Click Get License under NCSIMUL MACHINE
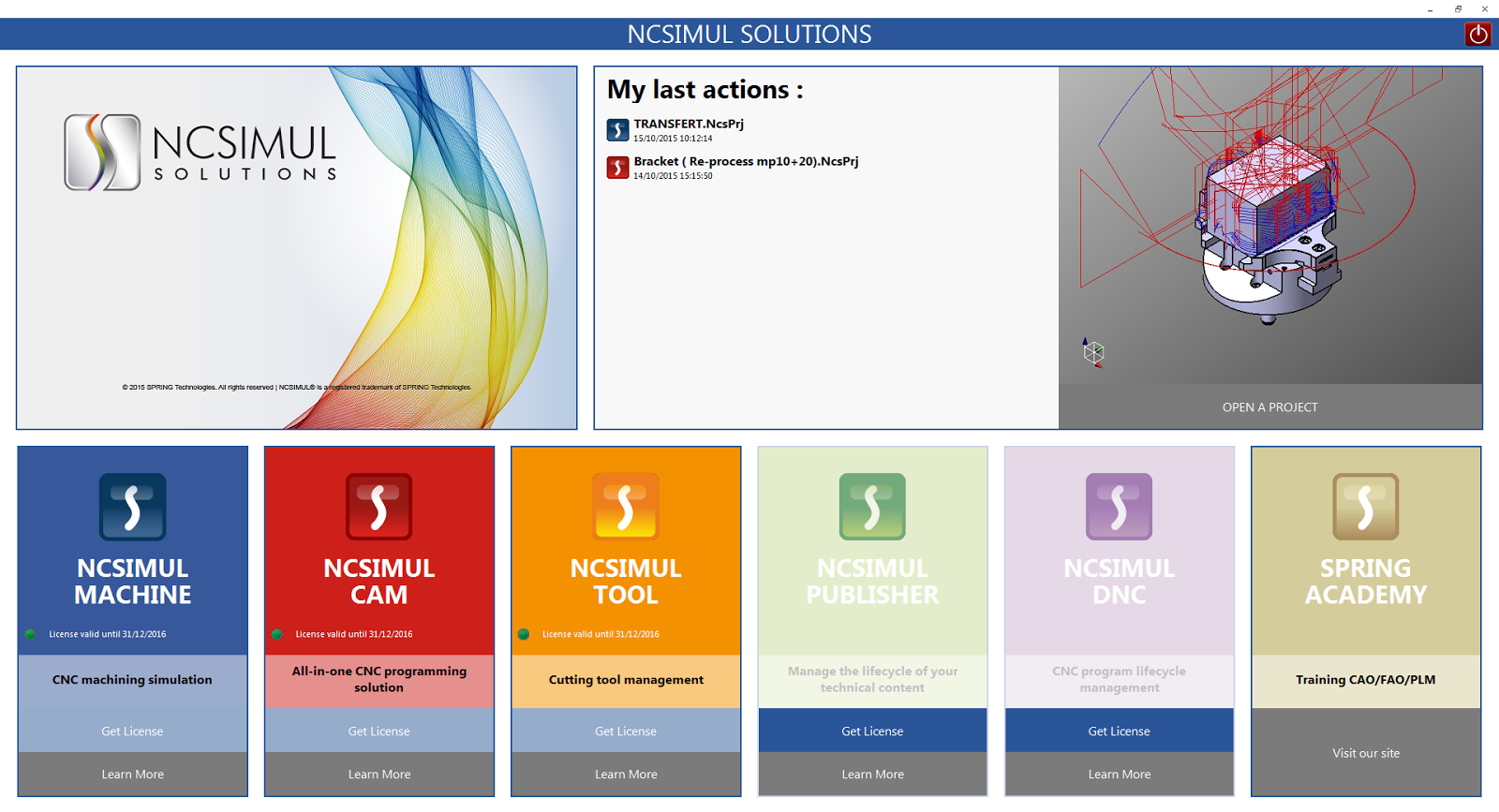Image resolution: width=1499 pixels, height=812 pixels. point(132,731)
